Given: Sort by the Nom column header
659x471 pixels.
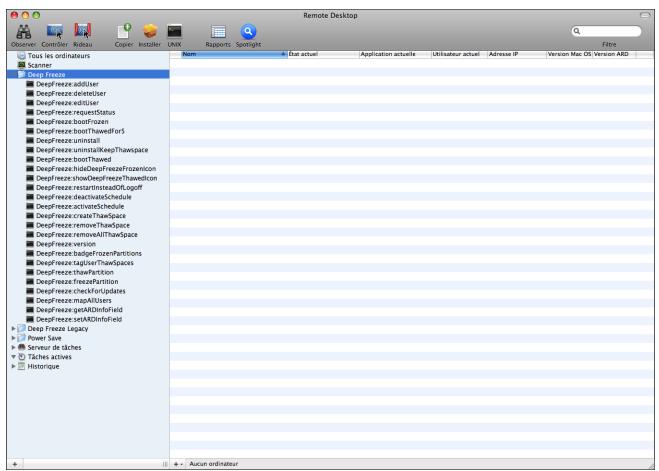Looking at the screenshot, I should coord(234,54).
